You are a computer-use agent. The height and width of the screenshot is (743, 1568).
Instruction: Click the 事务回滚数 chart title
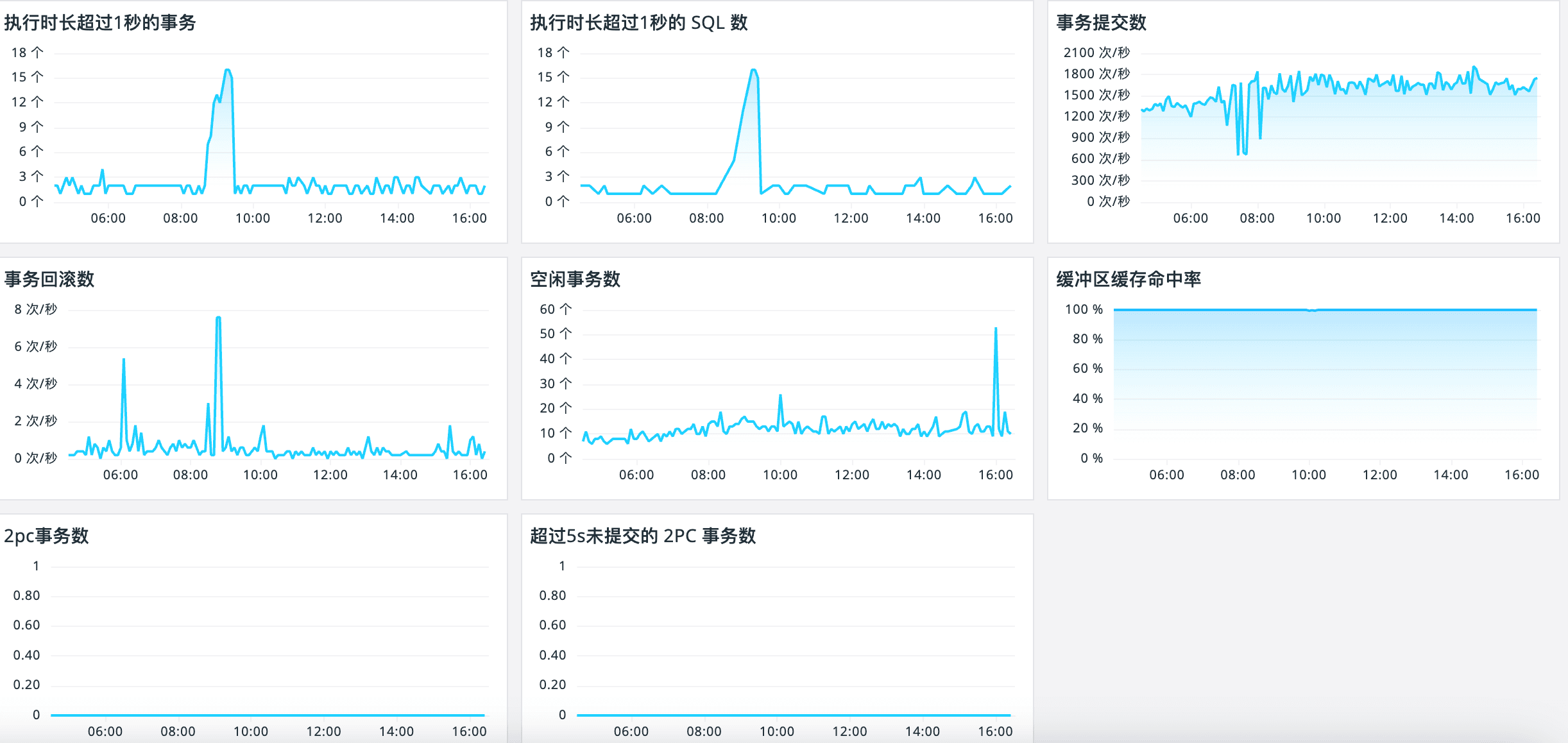(49, 279)
